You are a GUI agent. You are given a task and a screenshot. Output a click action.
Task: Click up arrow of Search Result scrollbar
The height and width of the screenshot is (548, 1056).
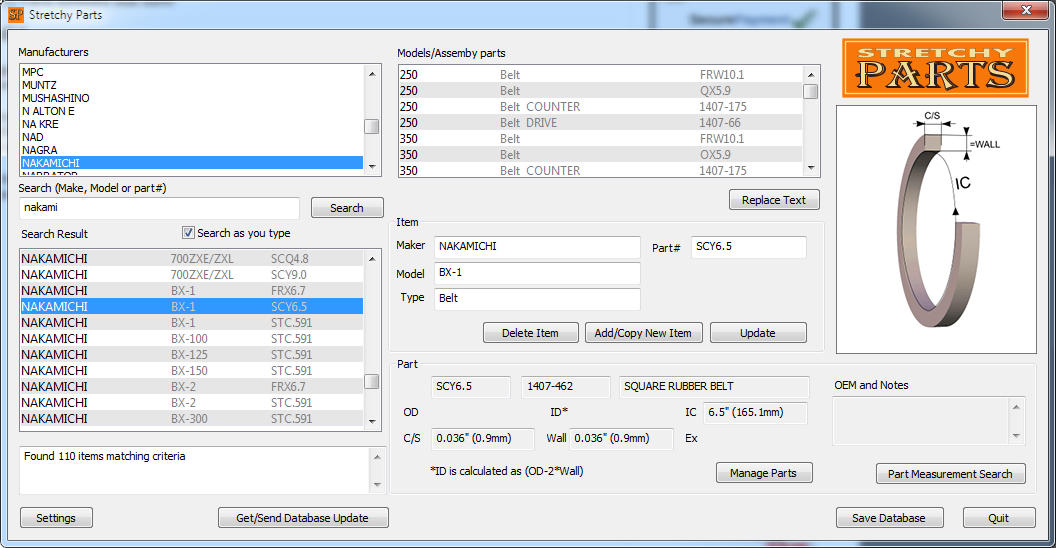tap(372, 259)
